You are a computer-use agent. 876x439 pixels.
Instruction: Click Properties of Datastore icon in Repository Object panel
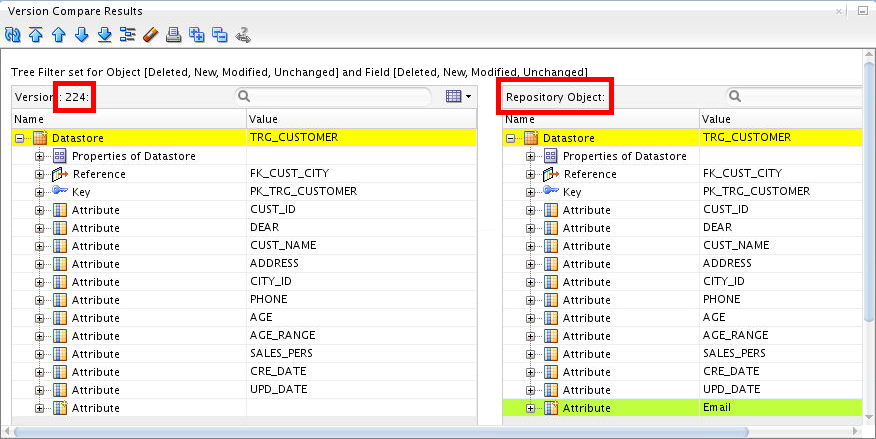[x=551, y=156]
